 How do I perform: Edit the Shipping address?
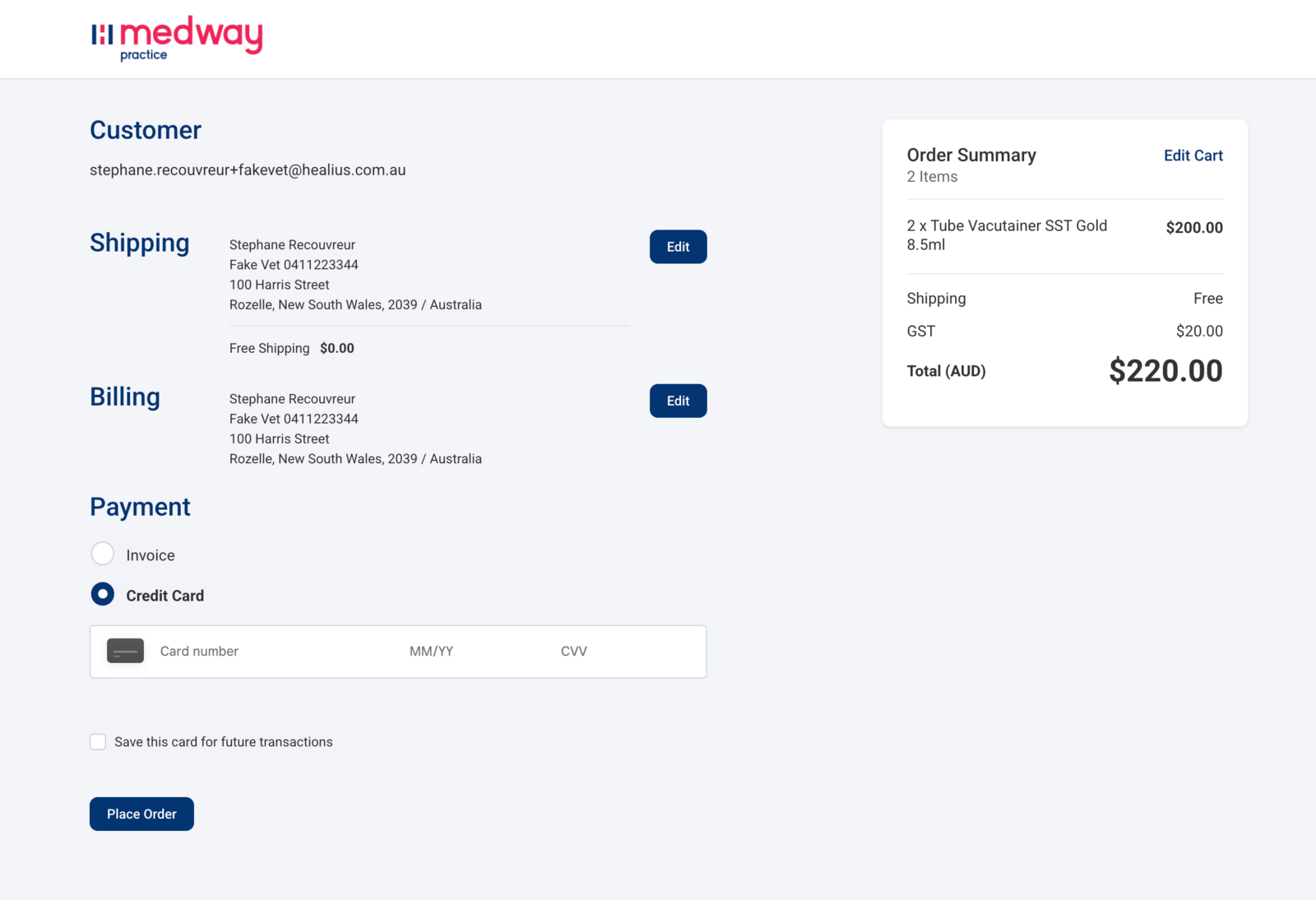pos(678,247)
